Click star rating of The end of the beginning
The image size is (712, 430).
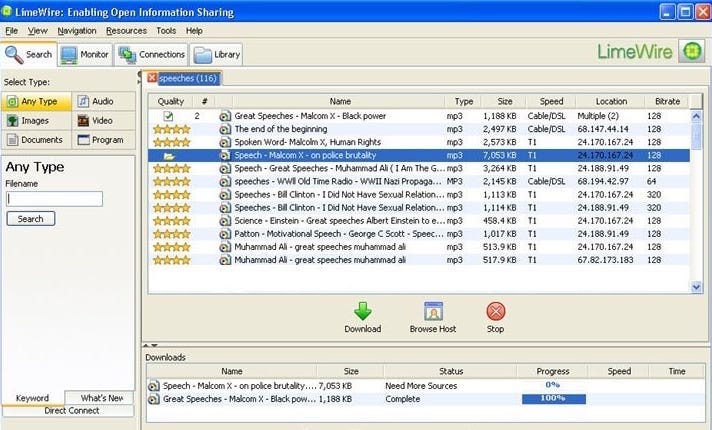[172, 129]
